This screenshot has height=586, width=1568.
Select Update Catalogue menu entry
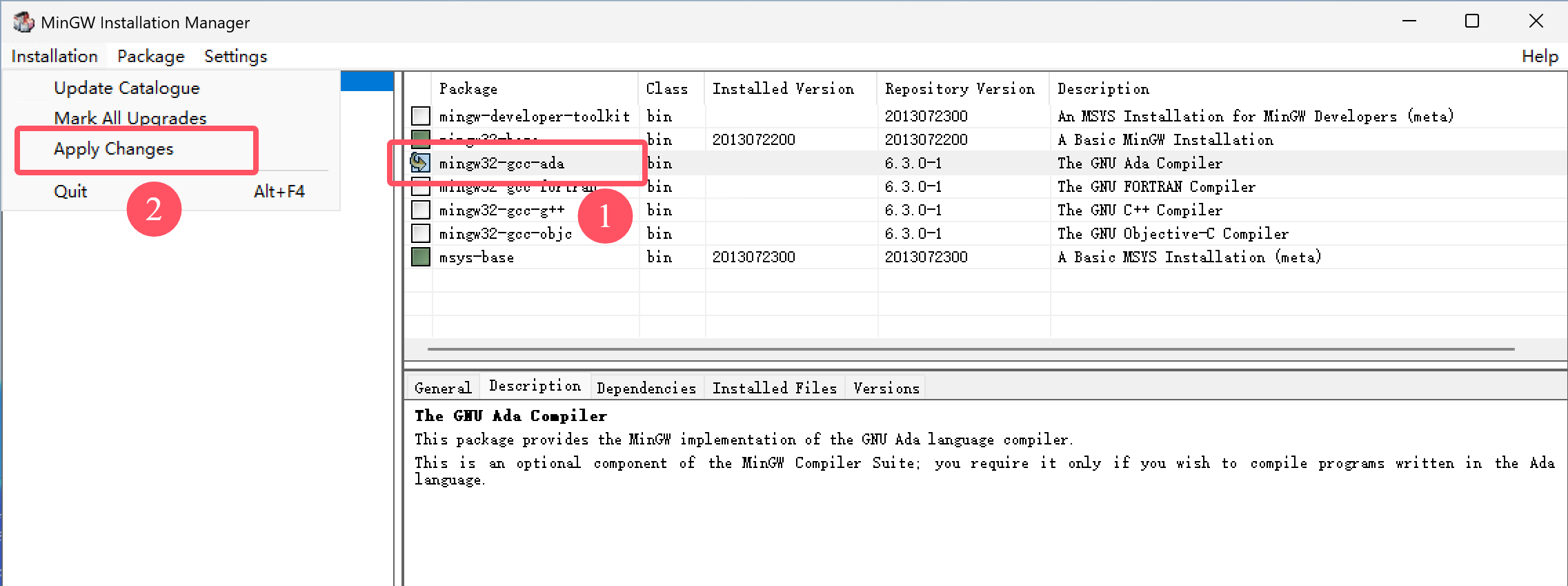127,88
